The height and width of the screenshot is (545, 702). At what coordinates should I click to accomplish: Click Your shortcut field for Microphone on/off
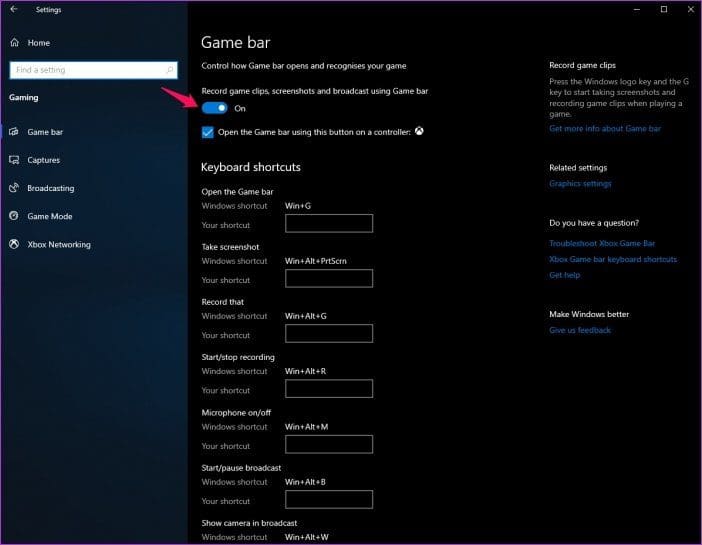click(x=329, y=444)
